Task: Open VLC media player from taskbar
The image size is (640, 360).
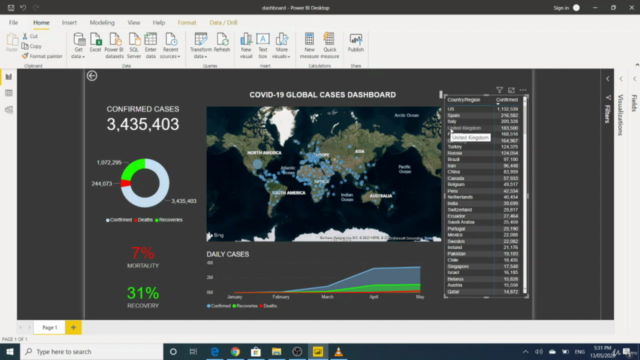Action: coord(338,351)
